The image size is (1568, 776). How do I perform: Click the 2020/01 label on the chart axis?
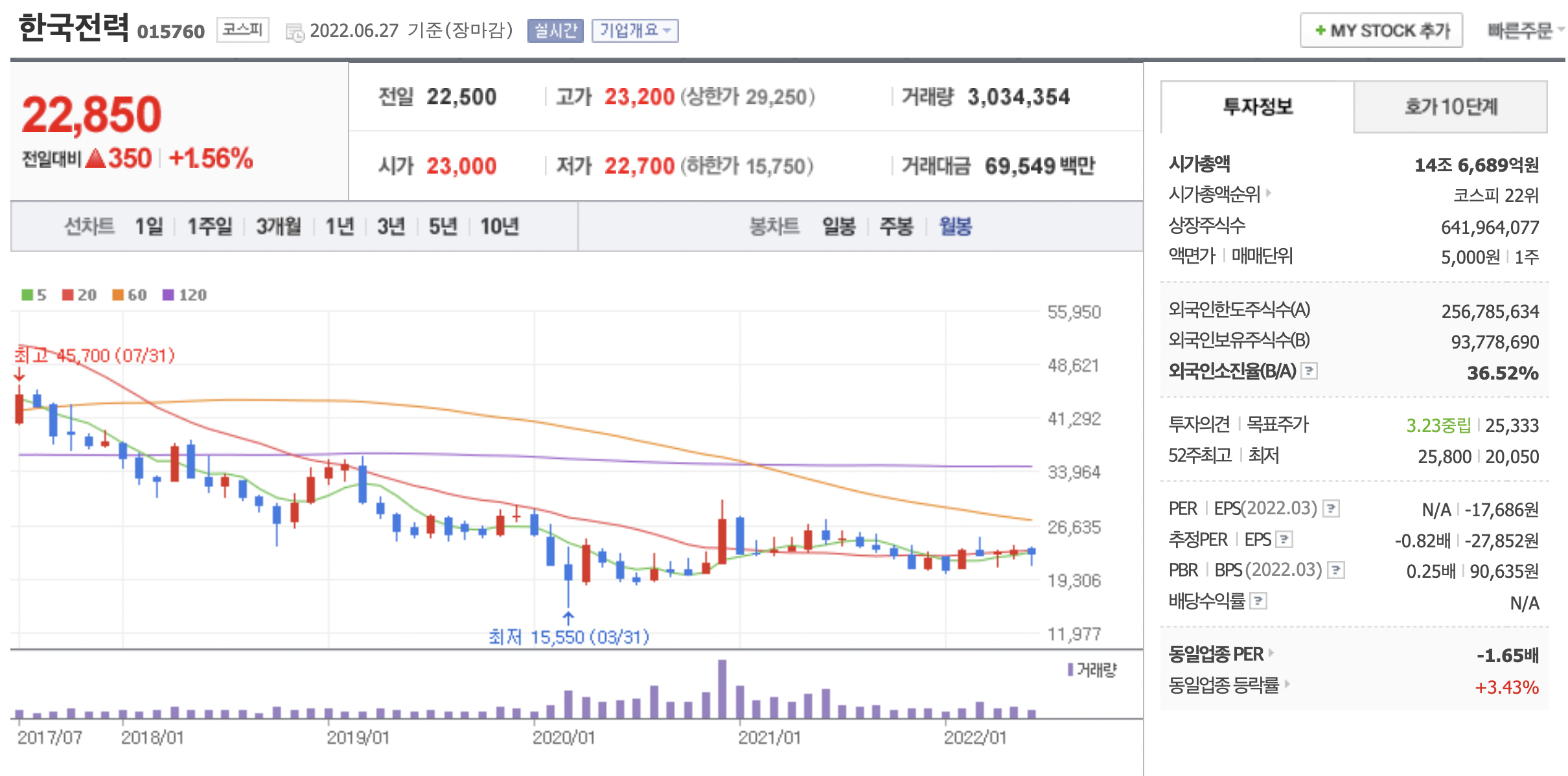pyautogui.click(x=564, y=737)
